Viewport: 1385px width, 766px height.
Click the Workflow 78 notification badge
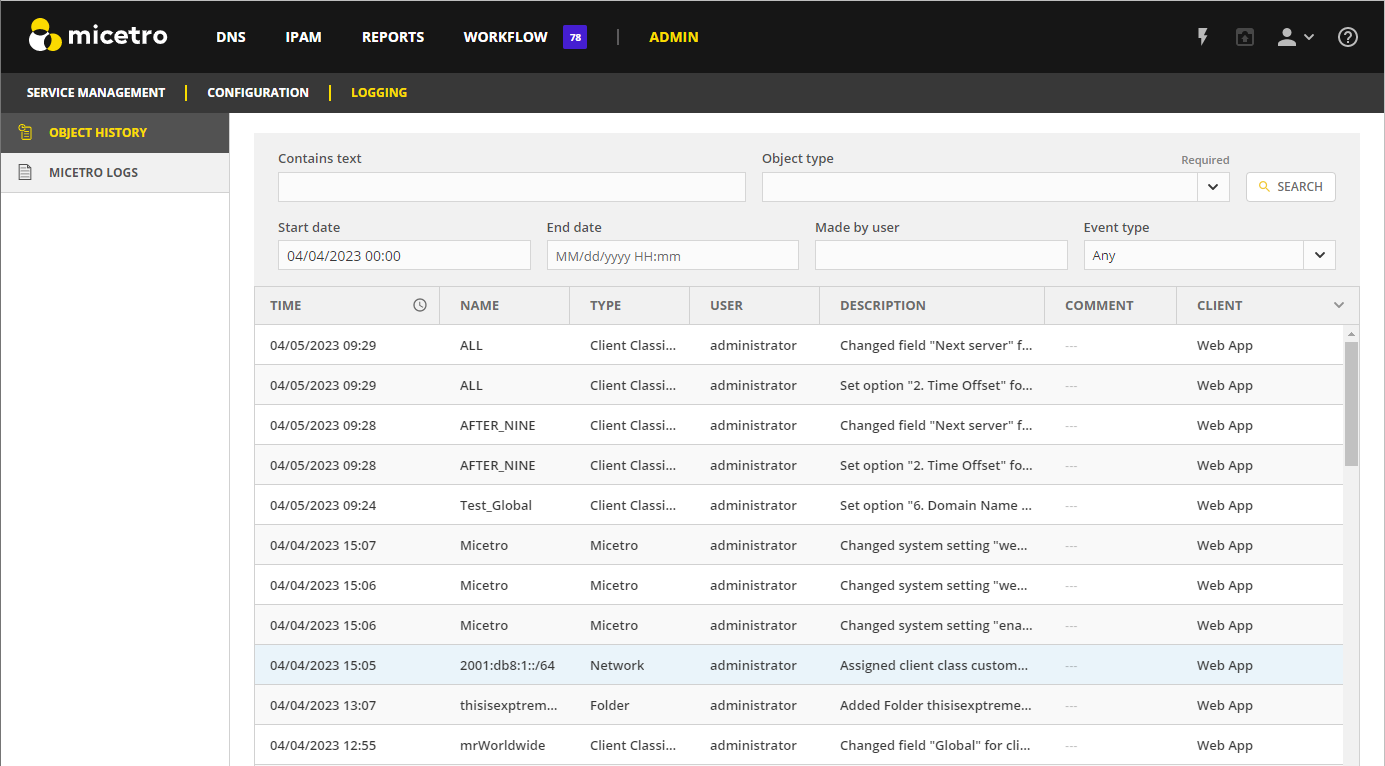pyautogui.click(x=575, y=37)
